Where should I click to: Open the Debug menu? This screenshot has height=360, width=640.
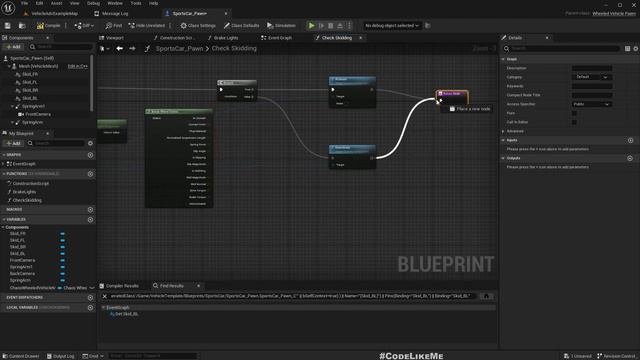click(x=93, y=3)
